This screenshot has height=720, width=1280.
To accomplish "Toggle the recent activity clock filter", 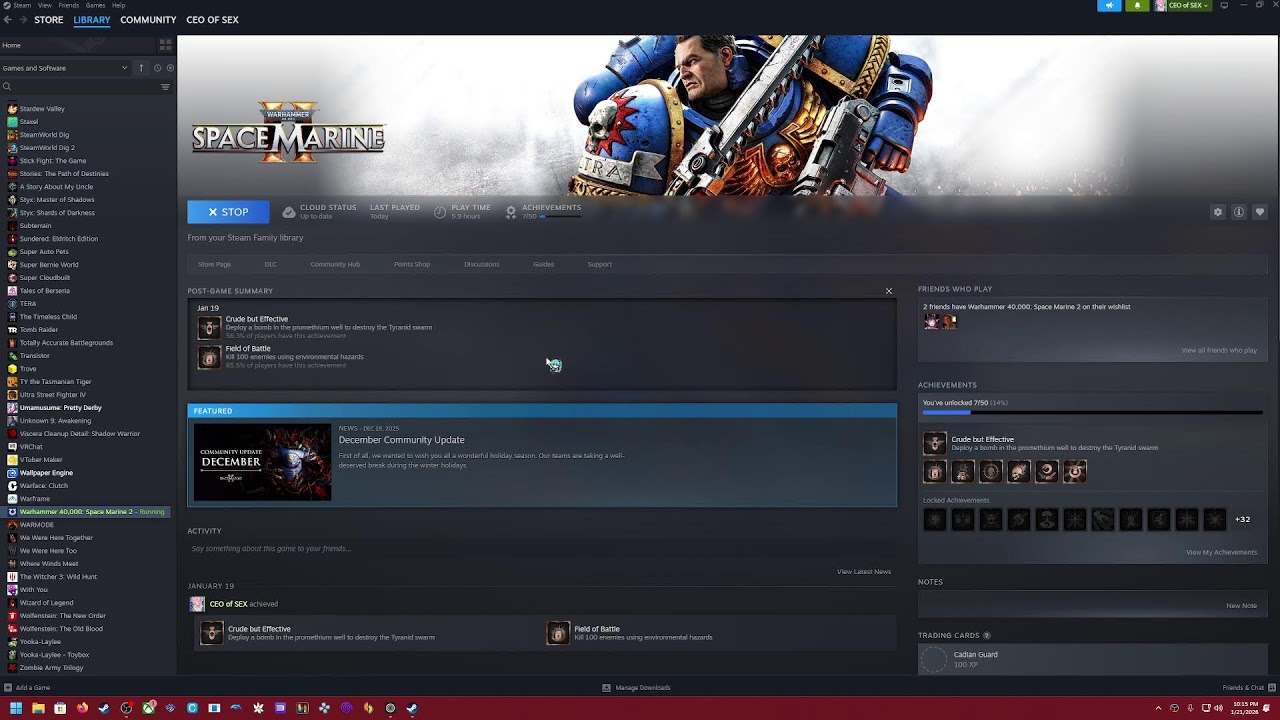I will pos(157,68).
